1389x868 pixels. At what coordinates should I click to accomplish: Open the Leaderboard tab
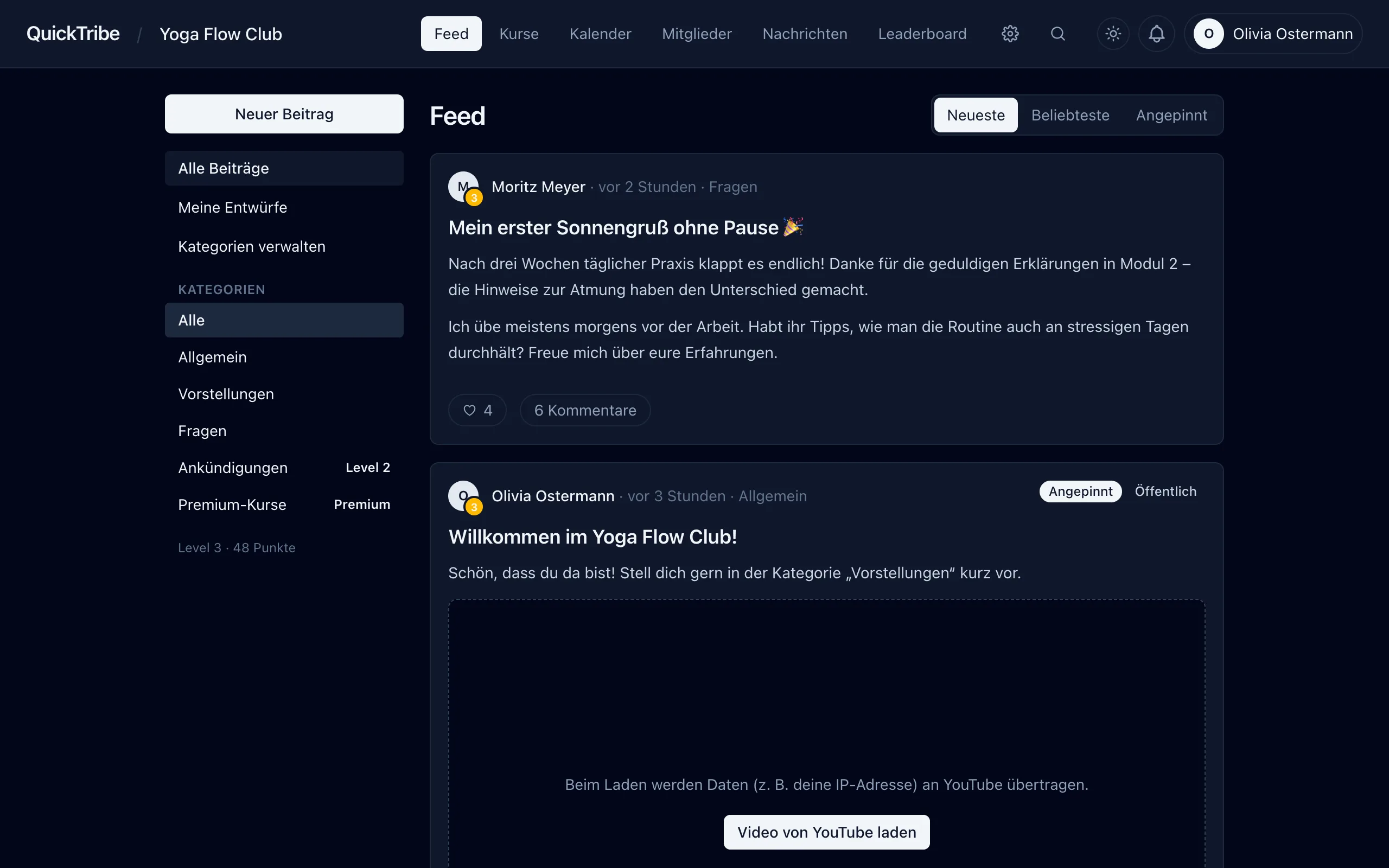click(x=922, y=34)
